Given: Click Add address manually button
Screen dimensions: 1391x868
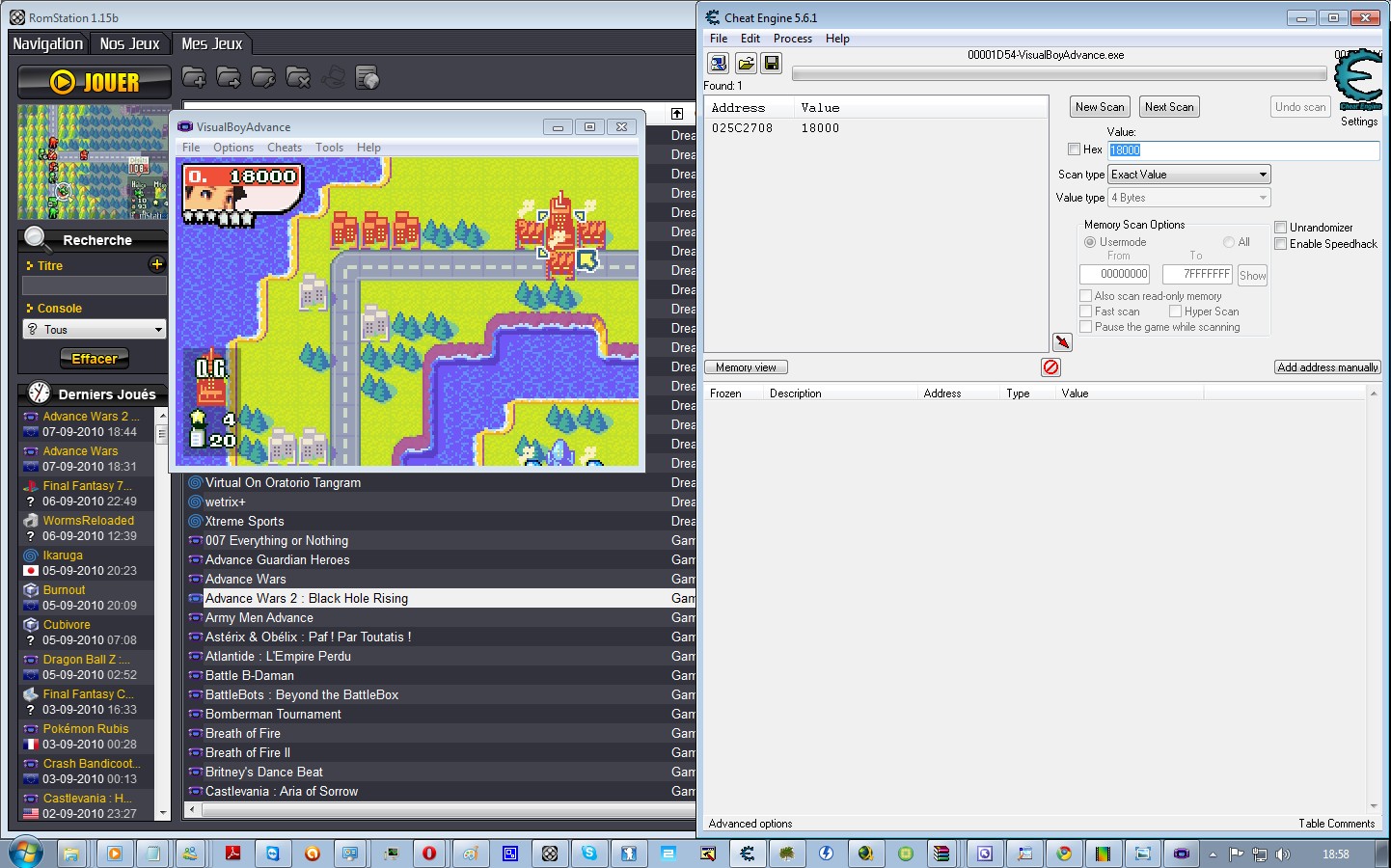Looking at the screenshot, I should click(1327, 367).
